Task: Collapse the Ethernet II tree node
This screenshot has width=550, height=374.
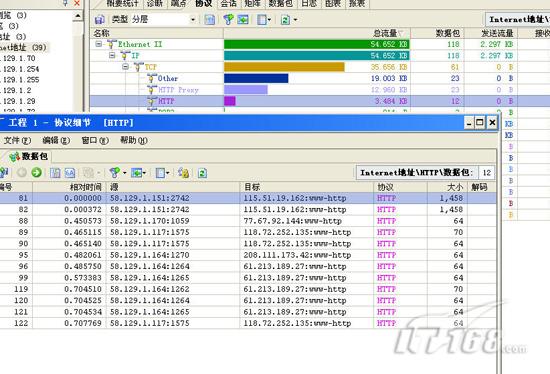Action: pyautogui.click(x=99, y=44)
